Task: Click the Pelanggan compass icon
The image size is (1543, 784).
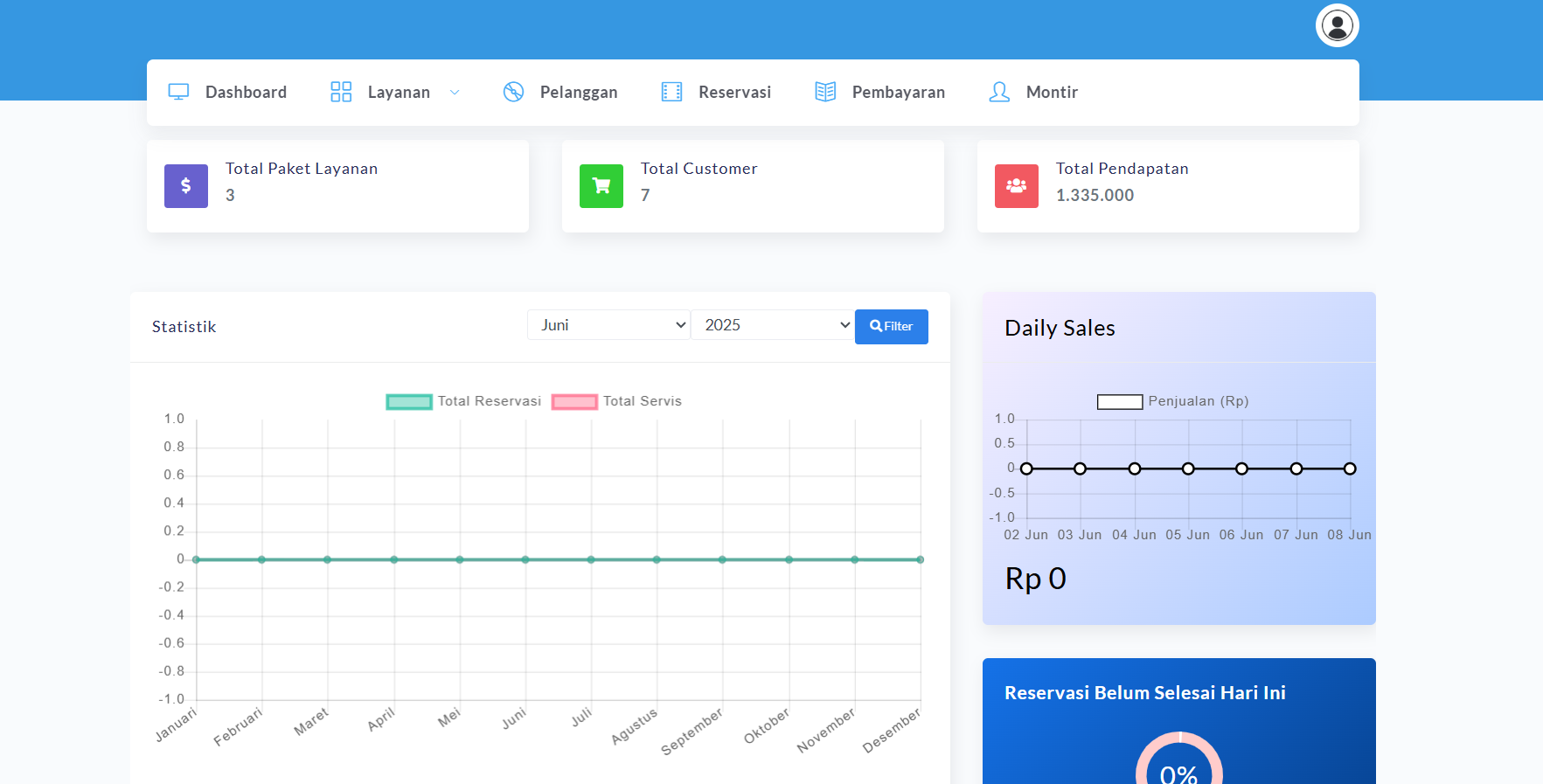Action: click(x=513, y=92)
